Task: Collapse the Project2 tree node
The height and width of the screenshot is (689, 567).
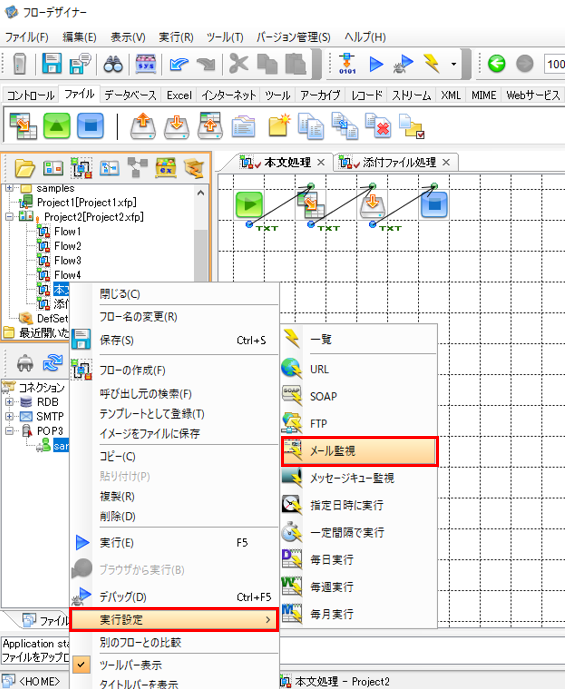Action: click(x=9, y=217)
